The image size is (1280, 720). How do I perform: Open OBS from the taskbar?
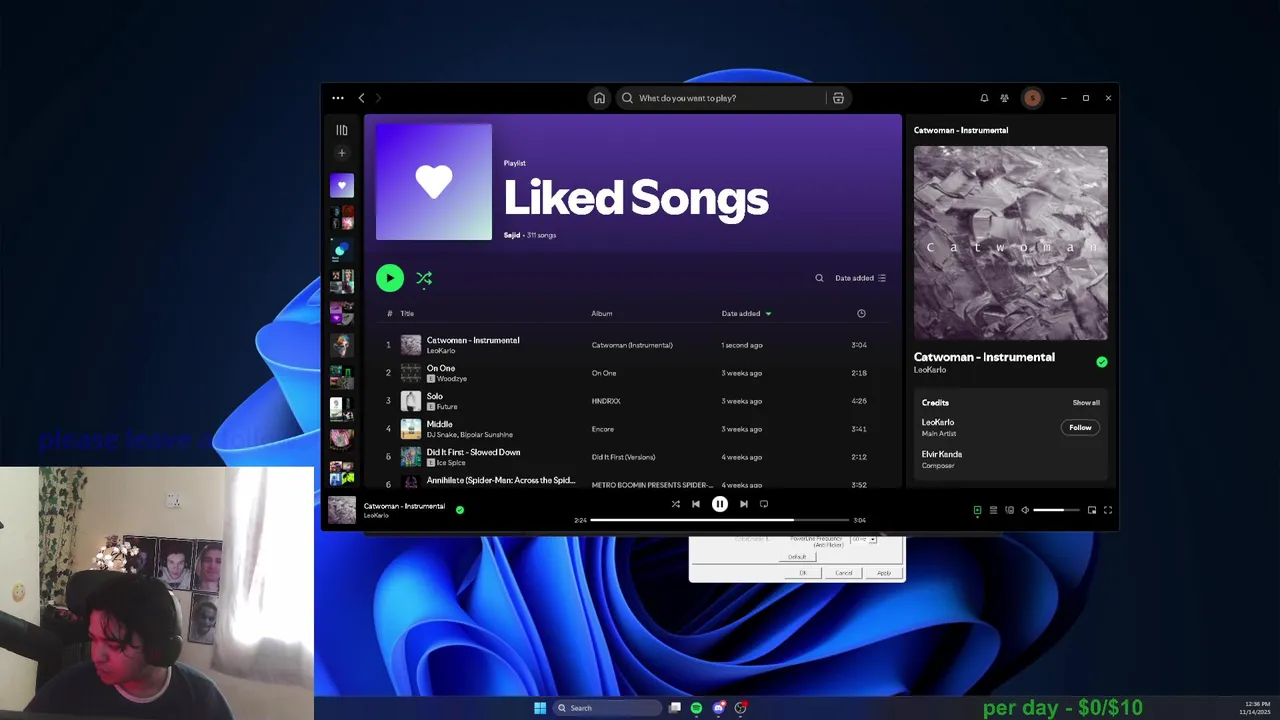point(740,708)
